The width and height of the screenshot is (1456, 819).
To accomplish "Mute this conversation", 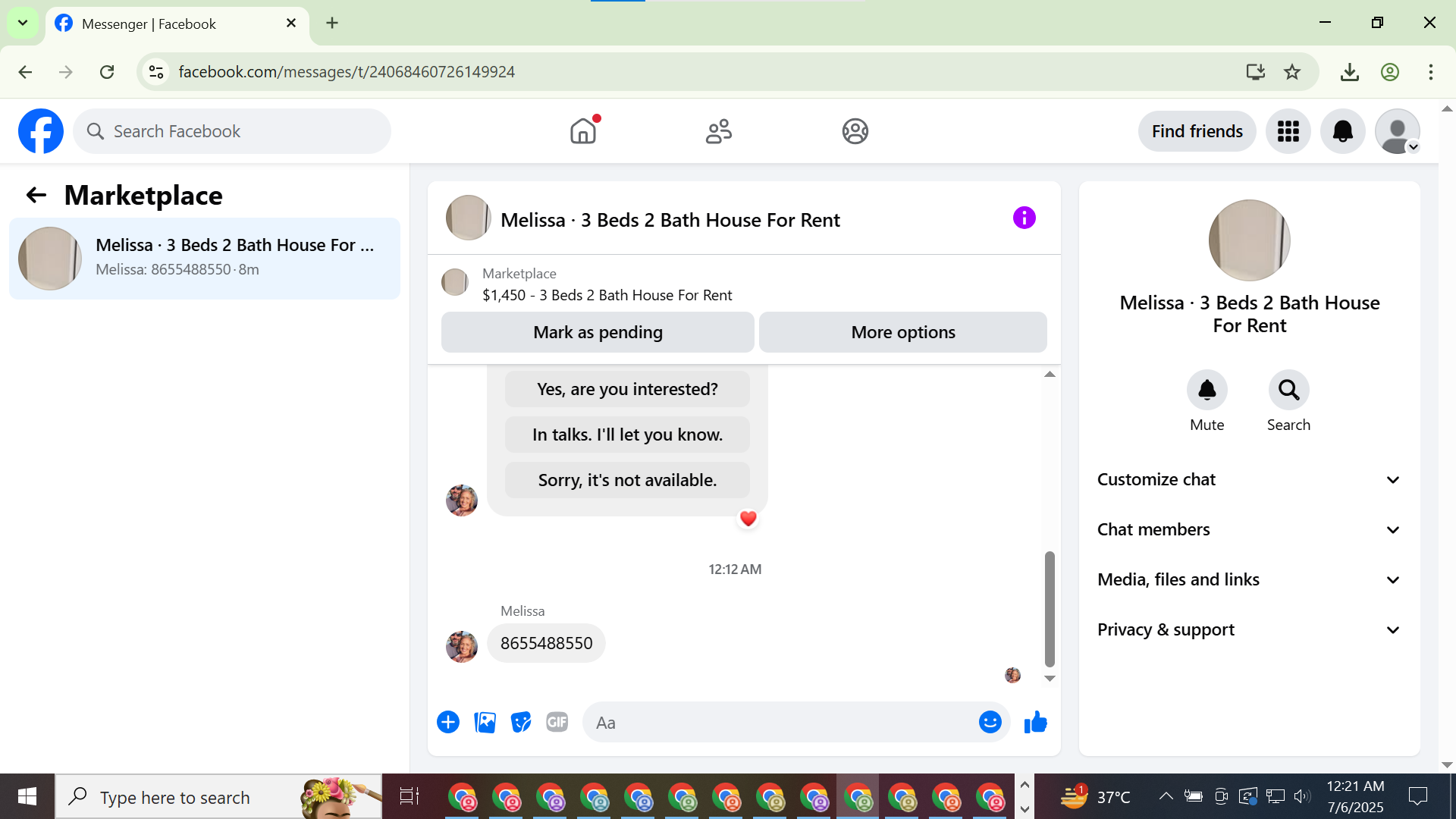I will tap(1207, 390).
